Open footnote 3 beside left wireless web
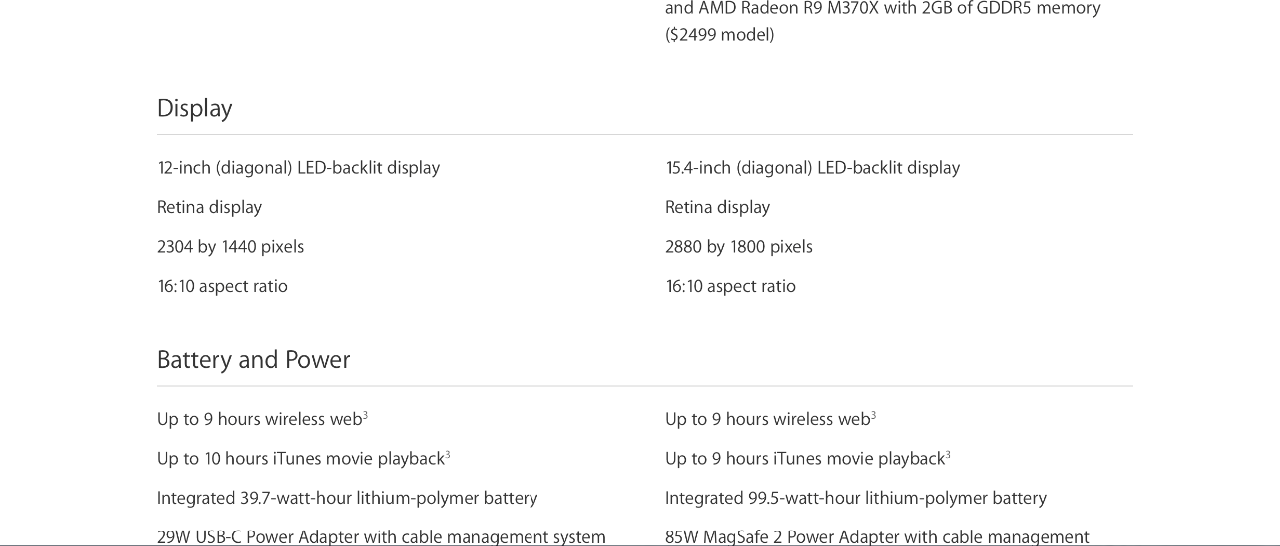The width and height of the screenshot is (1280, 546). 365,415
